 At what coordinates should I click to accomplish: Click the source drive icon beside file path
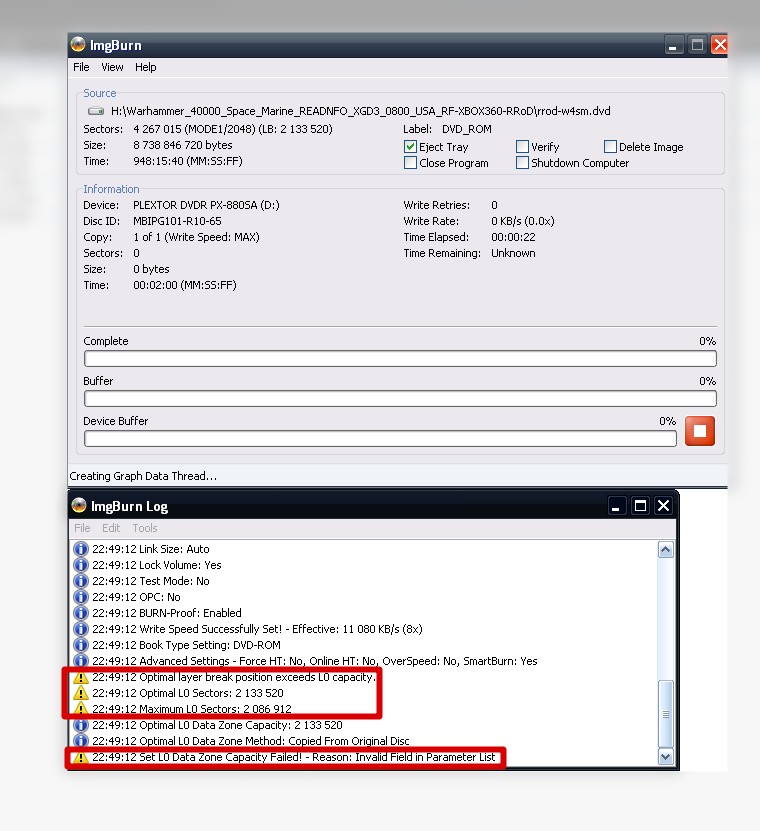[96, 111]
